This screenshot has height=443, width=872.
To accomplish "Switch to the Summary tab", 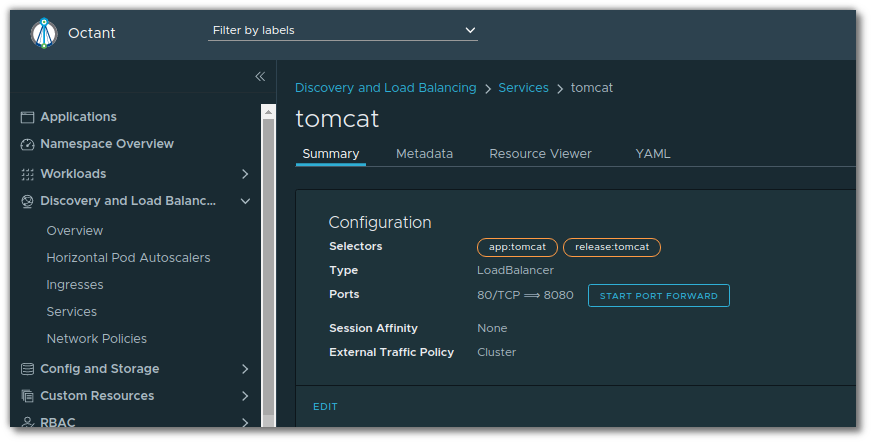I will pos(331,154).
